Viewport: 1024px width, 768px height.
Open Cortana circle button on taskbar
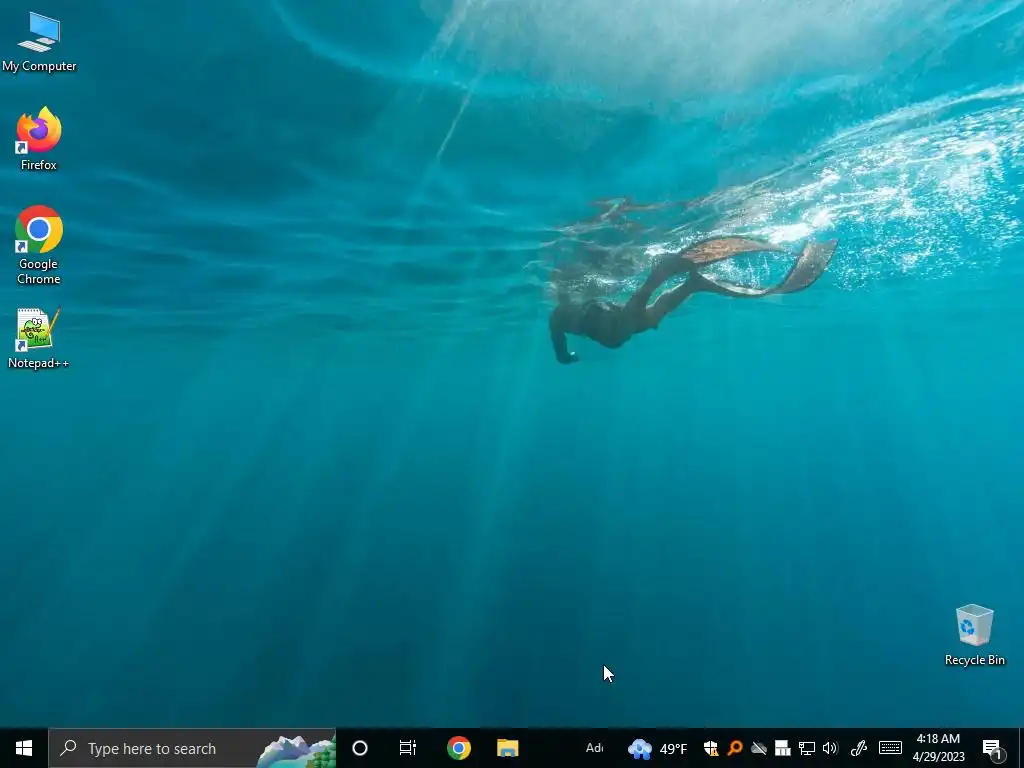tap(360, 748)
